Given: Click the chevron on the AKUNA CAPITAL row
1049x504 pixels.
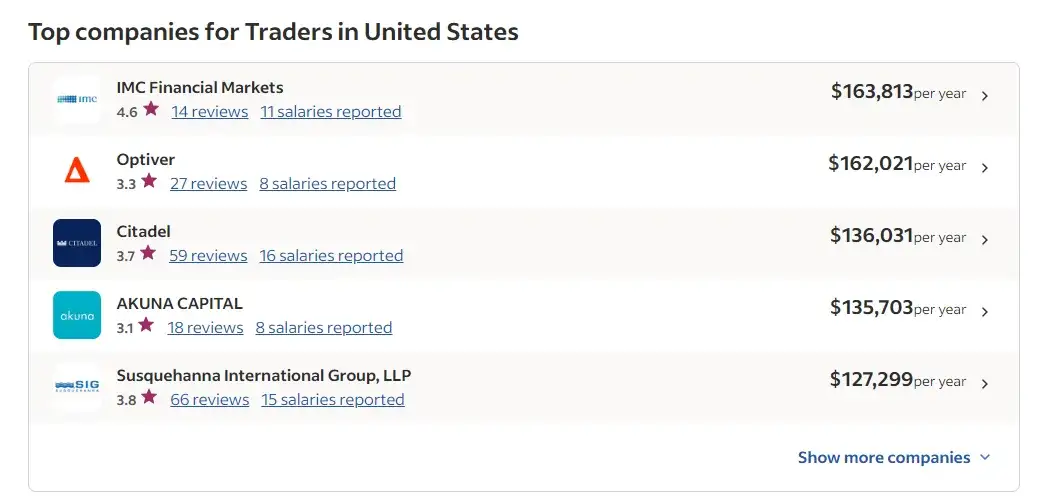Looking at the screenshot, I should click(x=985, y=312).
